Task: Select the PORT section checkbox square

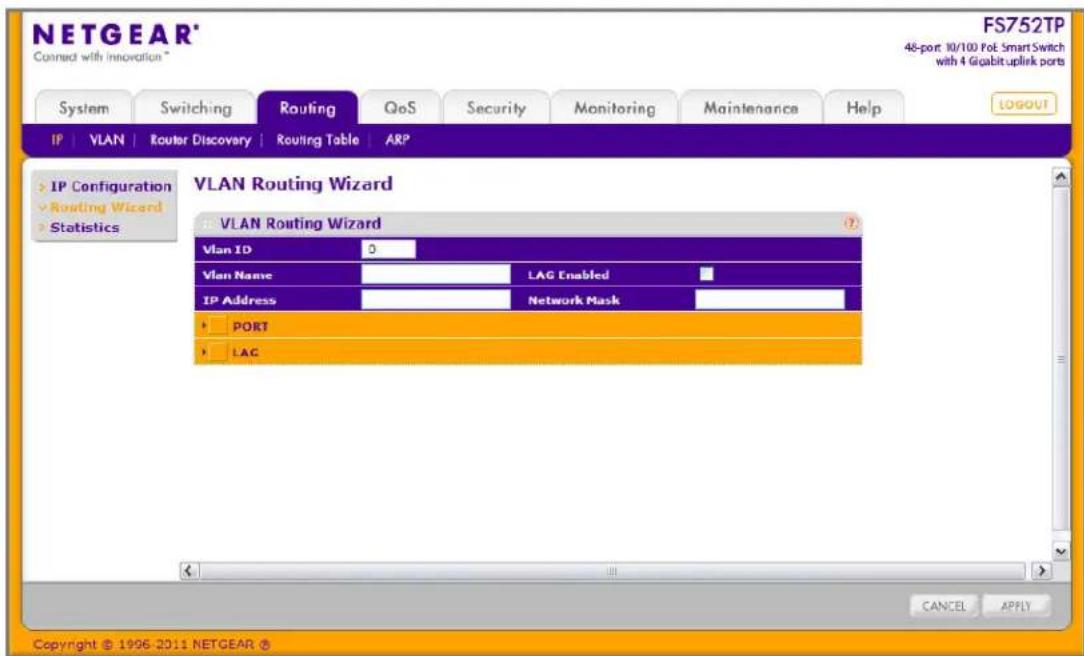Action: (x=218, y=326)
